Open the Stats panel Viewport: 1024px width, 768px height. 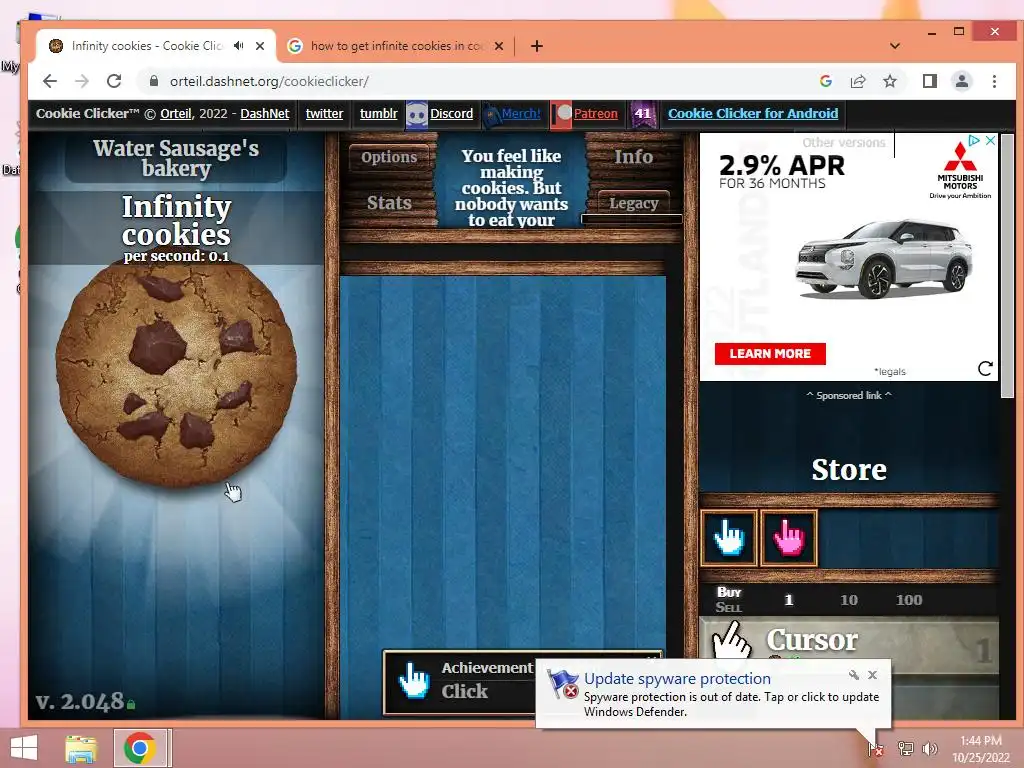(x=389, y=203)
